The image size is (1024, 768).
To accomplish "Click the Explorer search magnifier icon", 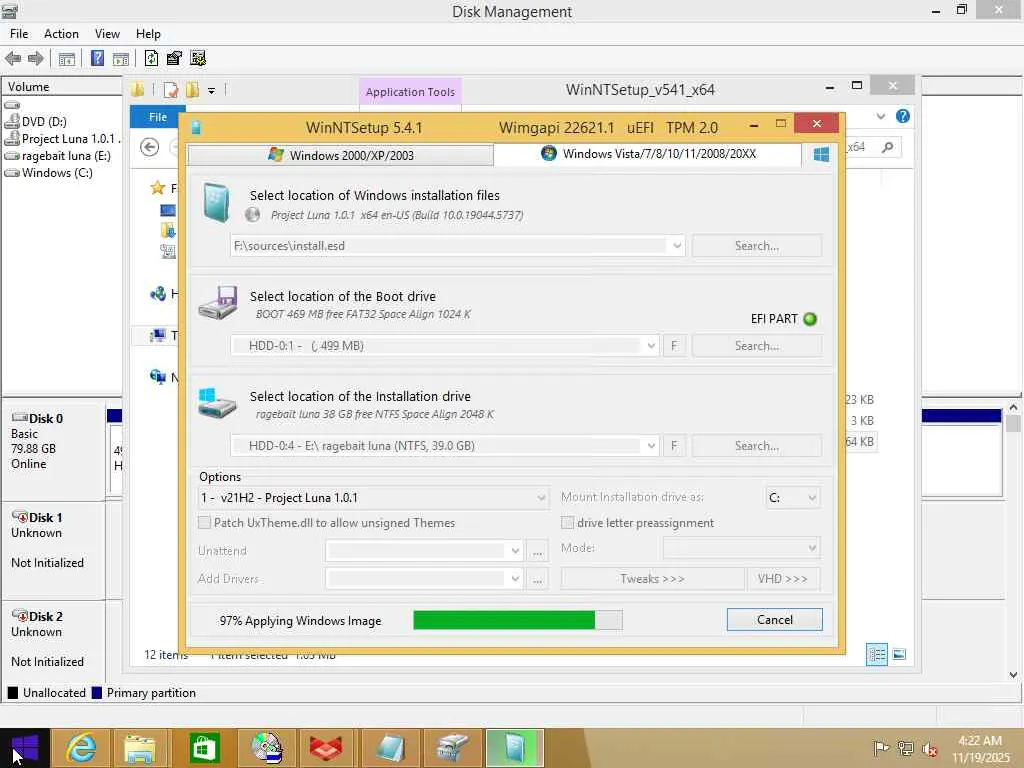I will tap(888, 147).
